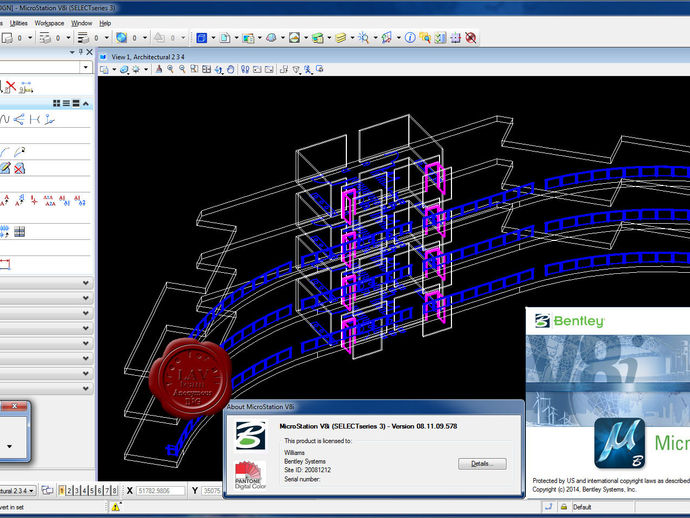690x518 pixels.
Task: Click the Pantone Digital Color logo
Action: pyautogui.click(x=250, y=475)
